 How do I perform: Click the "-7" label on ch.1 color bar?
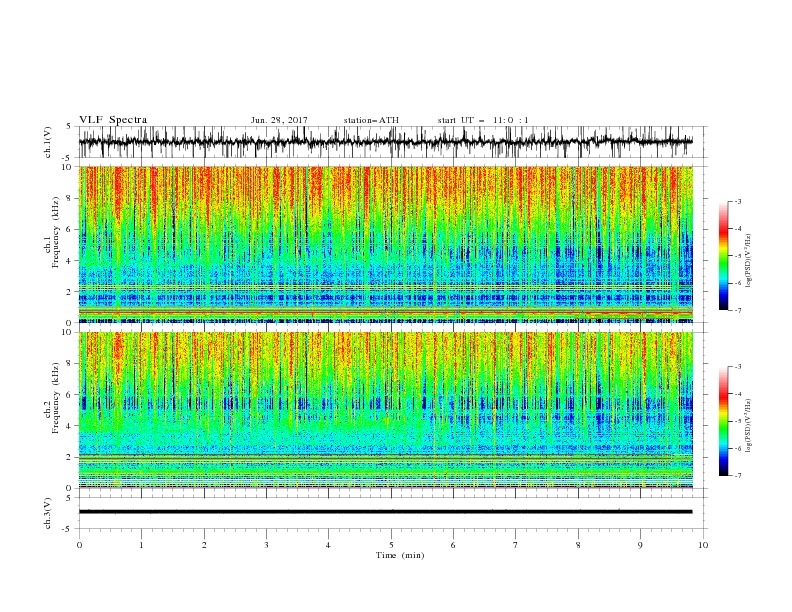click(x=737, y=310)
